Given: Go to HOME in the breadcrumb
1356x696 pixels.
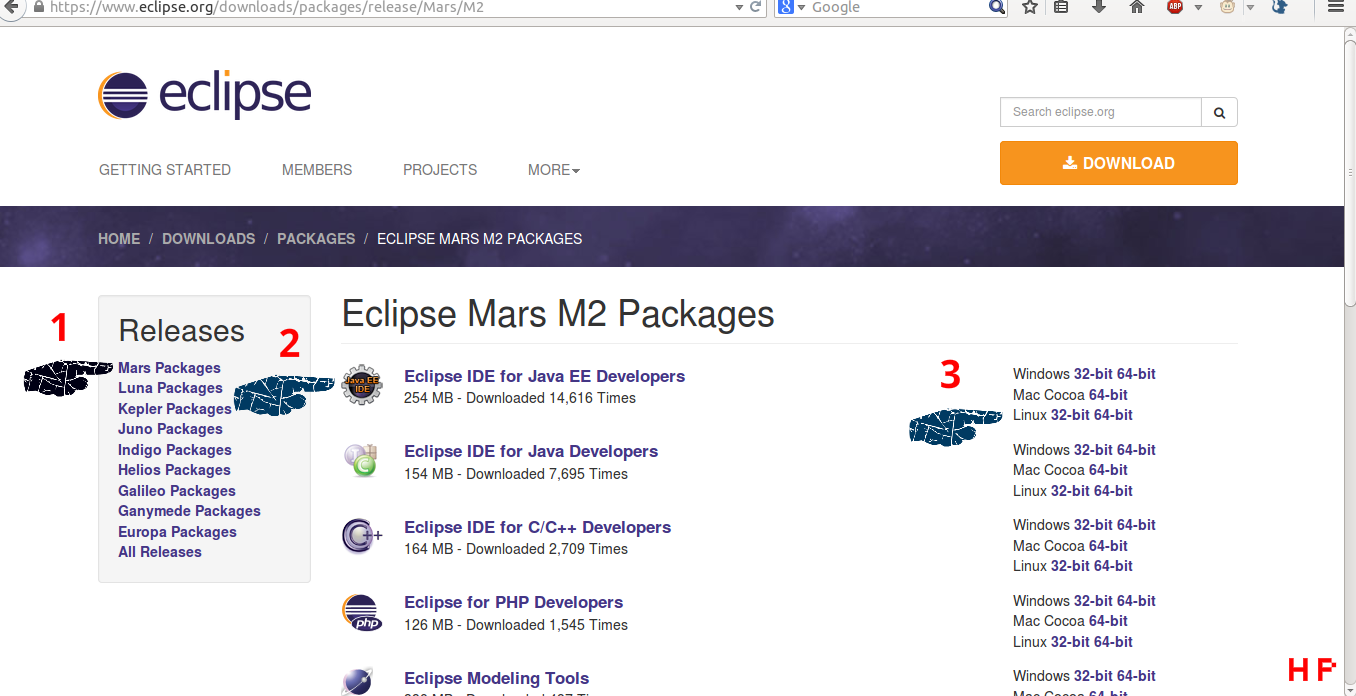Looking at the screenshot, I should coord(119,239).
